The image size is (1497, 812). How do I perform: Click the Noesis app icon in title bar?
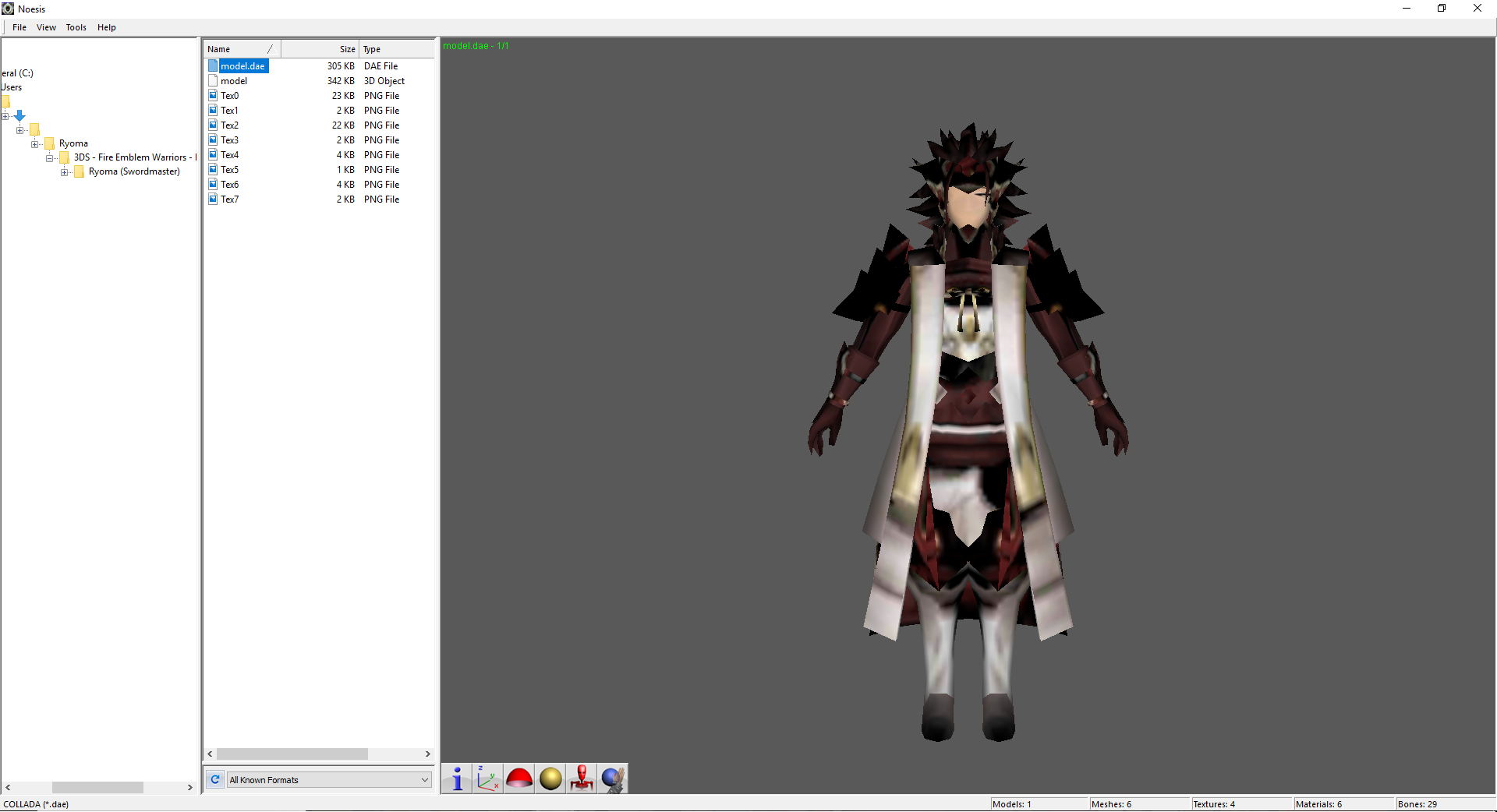coord(8,9)
